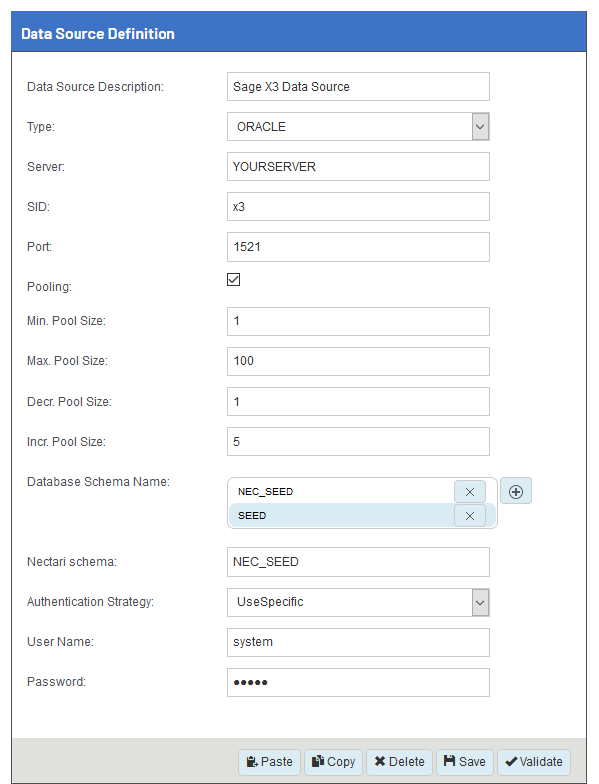Click into the SID field

[358, 206]
